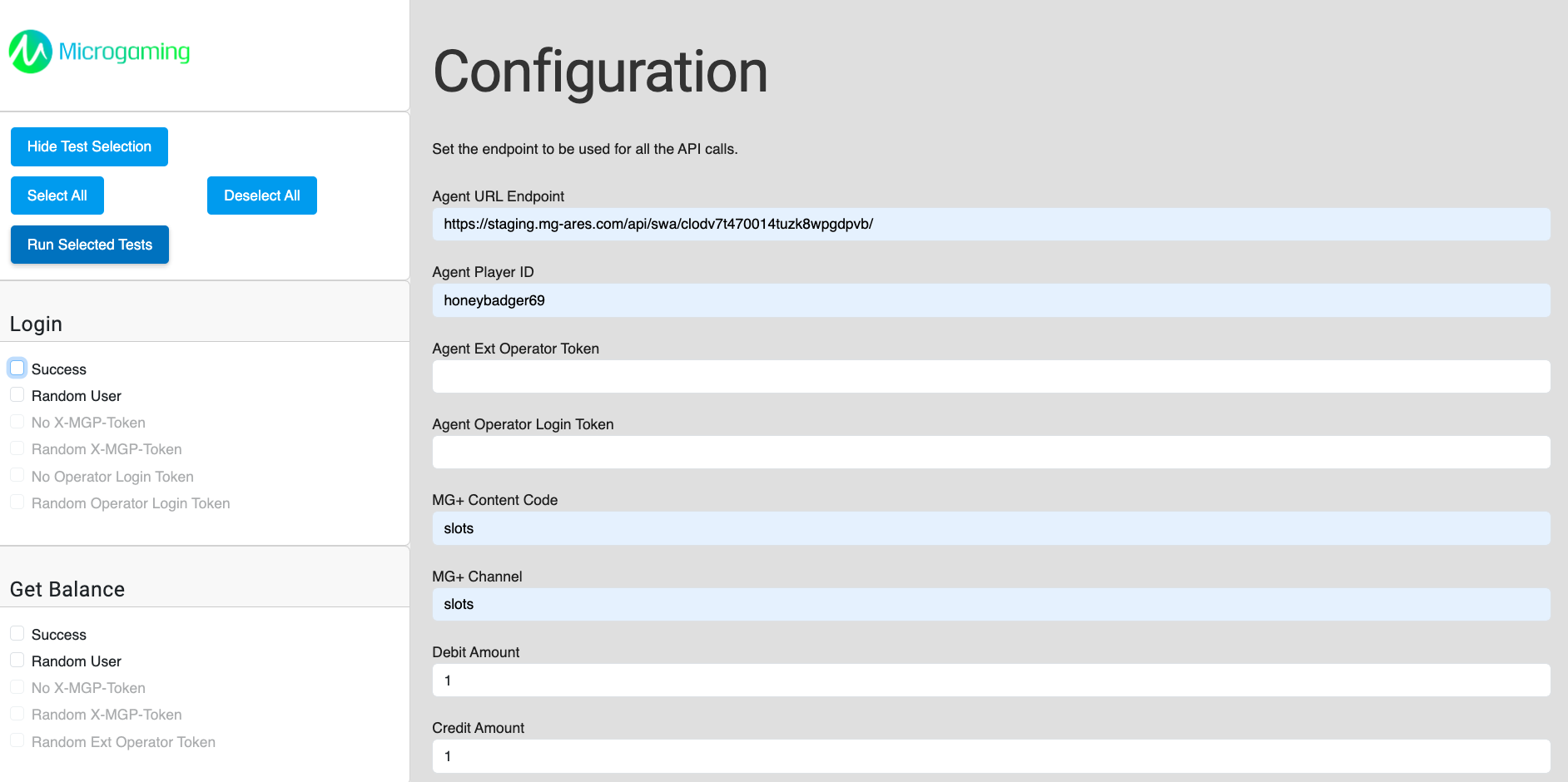Toggle No X-MGP-Token in Login section
1568x782 pixels.
pos(17,421)
